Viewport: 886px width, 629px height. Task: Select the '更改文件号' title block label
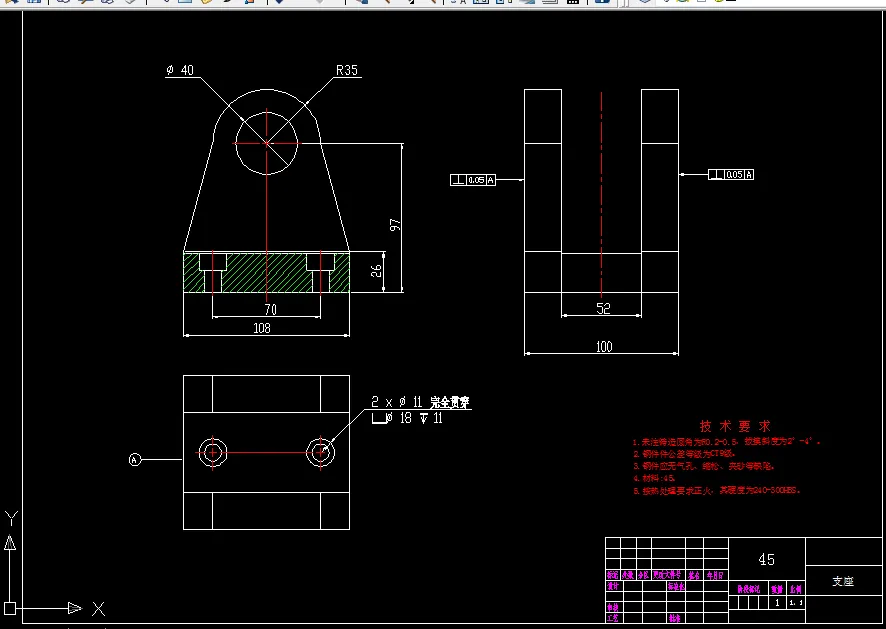(667, 575)
